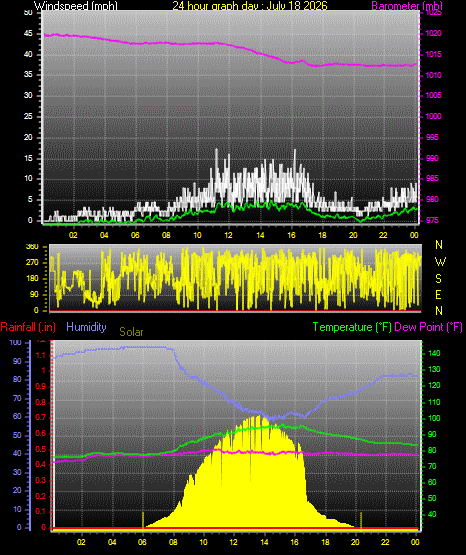Pick the 60 value on the temperature axis
466x555 pixels.
432,482
